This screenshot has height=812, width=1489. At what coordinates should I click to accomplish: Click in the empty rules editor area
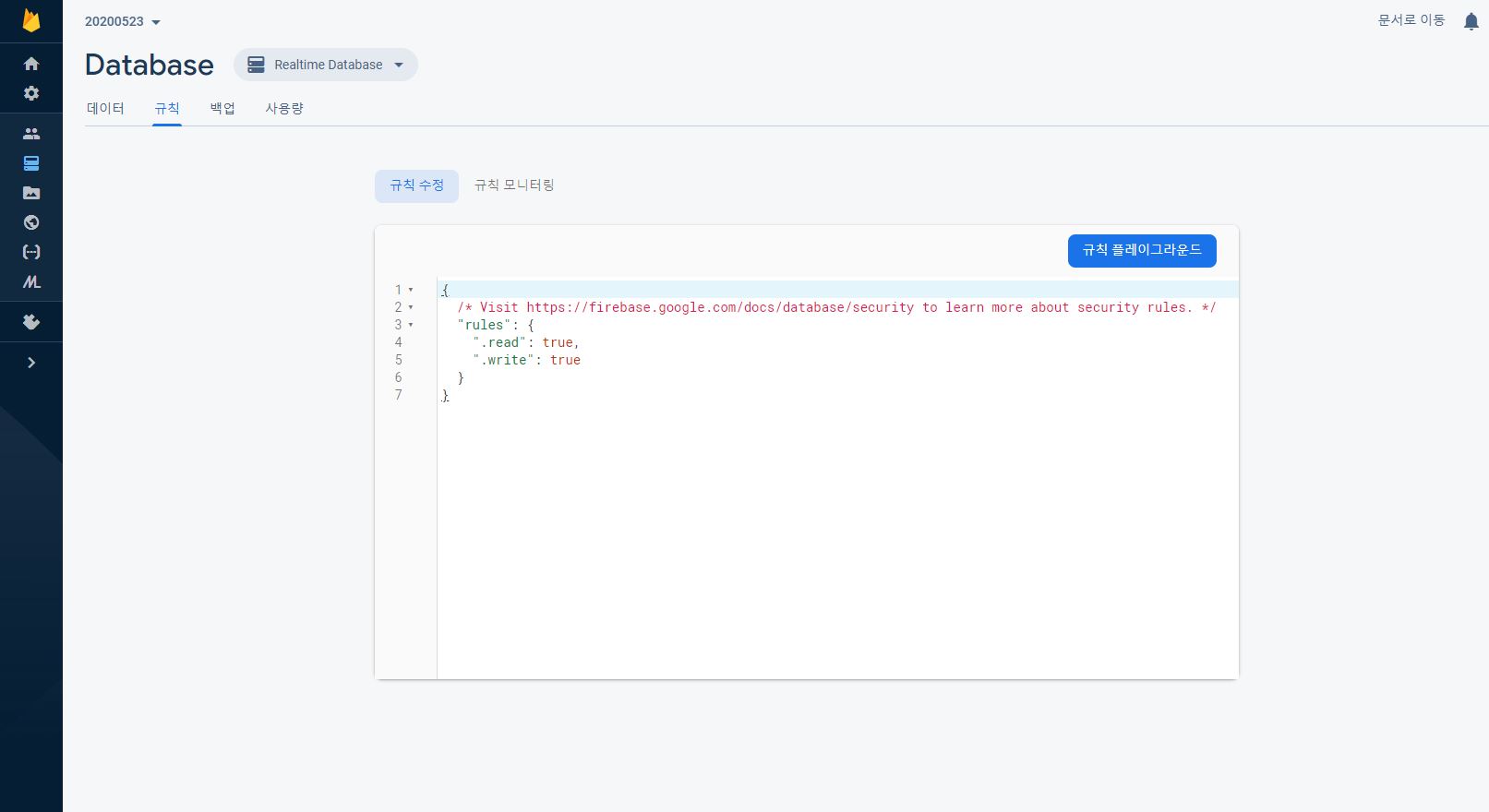point(836,540)
